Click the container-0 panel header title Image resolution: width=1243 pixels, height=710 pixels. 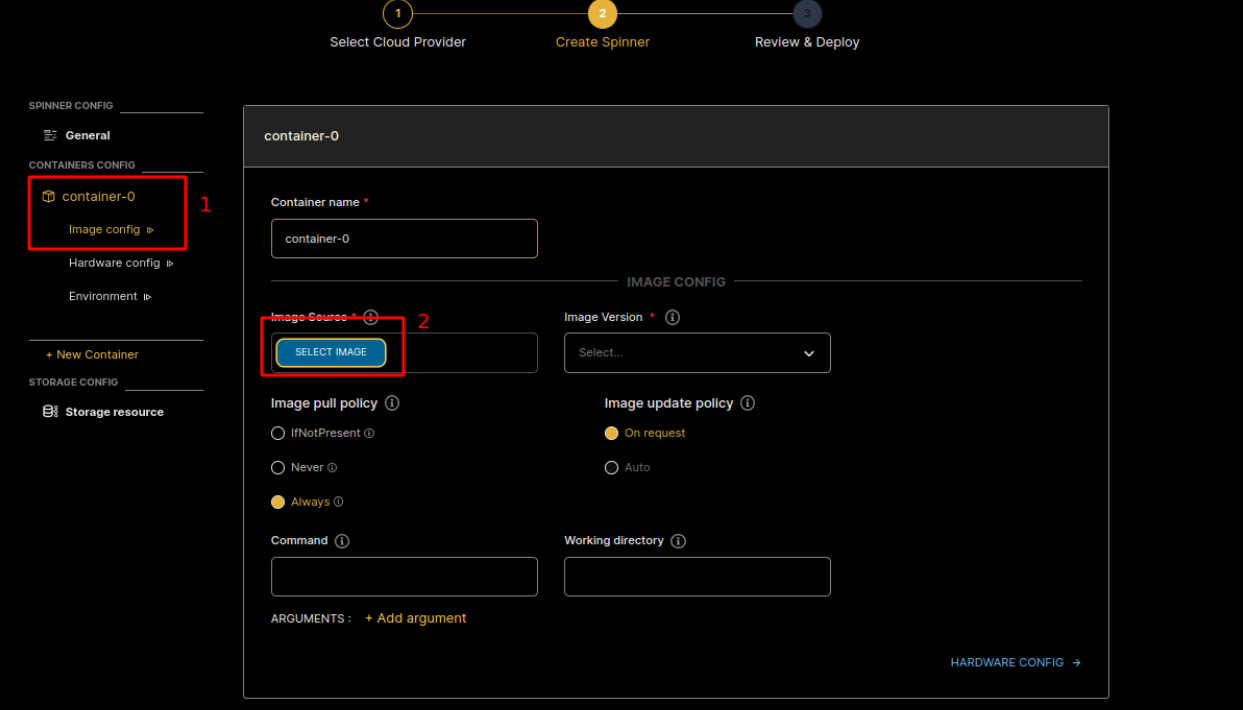tap(301, 136)
